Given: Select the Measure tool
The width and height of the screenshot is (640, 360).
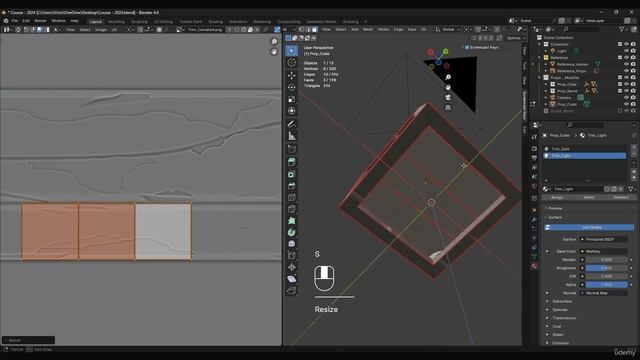Looking at the screenshot, I should click(x=291, y=136).
